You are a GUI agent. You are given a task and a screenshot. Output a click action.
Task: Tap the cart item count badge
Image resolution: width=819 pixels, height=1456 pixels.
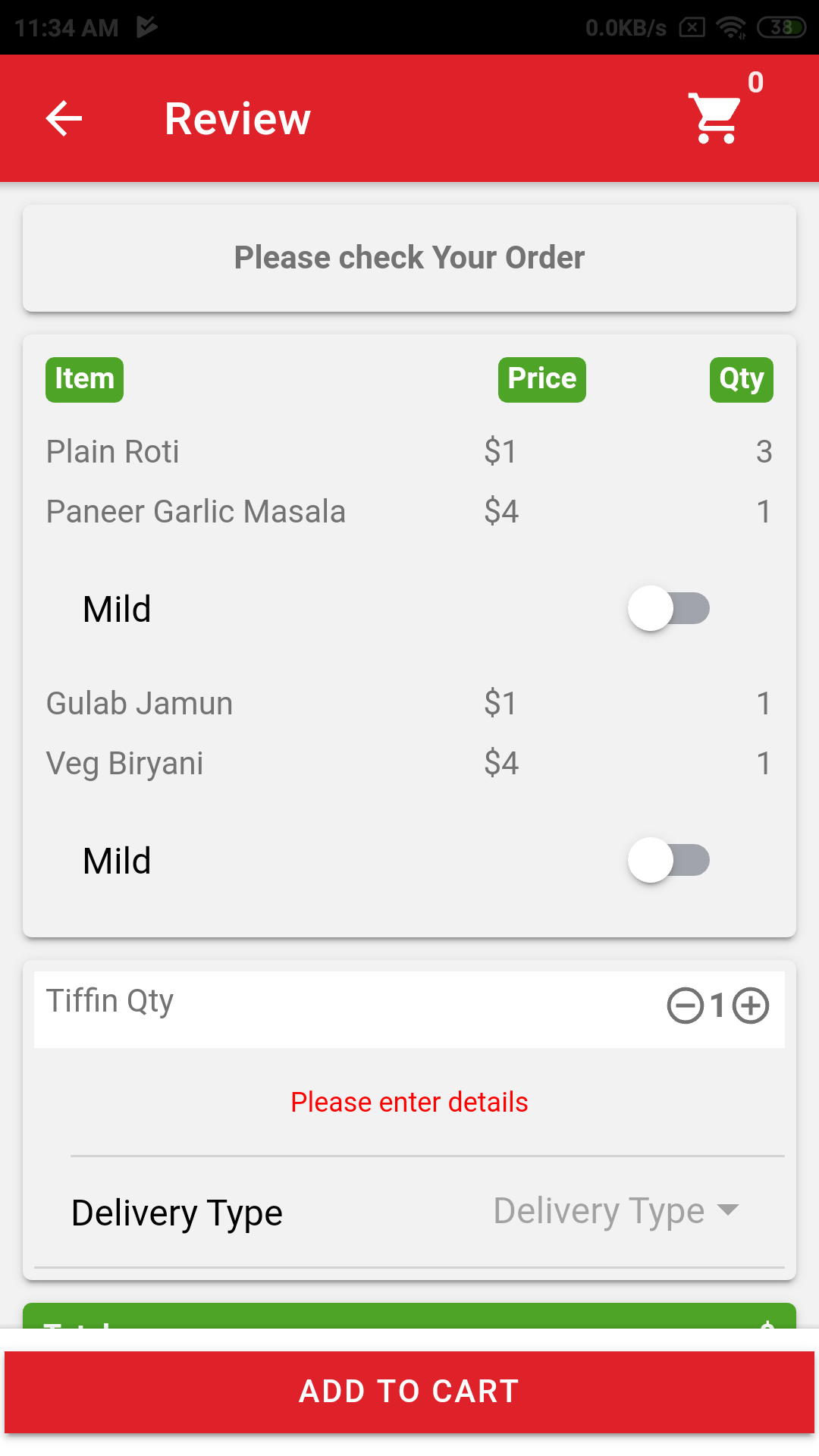(755, 82)
